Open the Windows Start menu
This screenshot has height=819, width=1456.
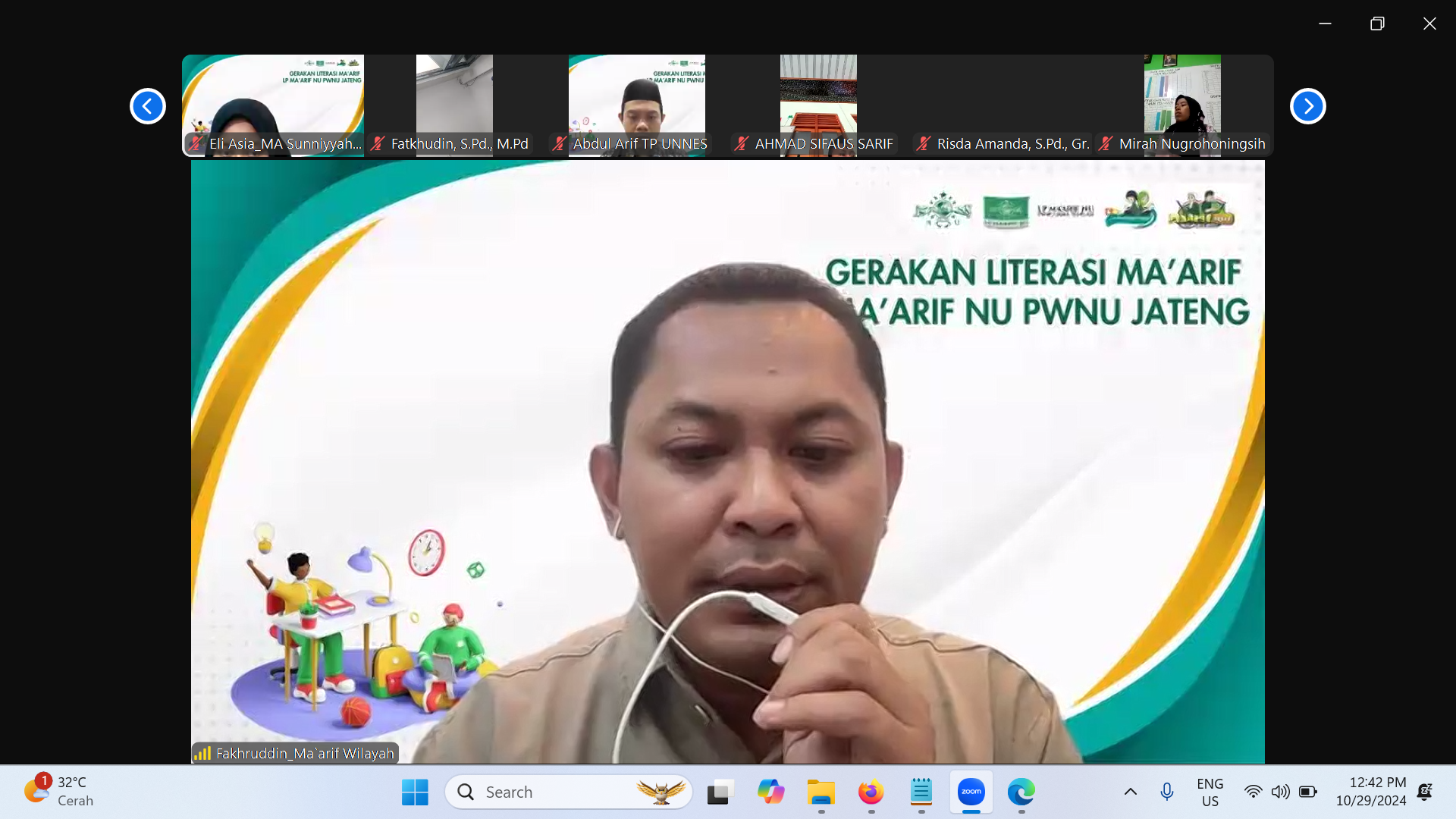pyautogui.click(x=415, y=792)
